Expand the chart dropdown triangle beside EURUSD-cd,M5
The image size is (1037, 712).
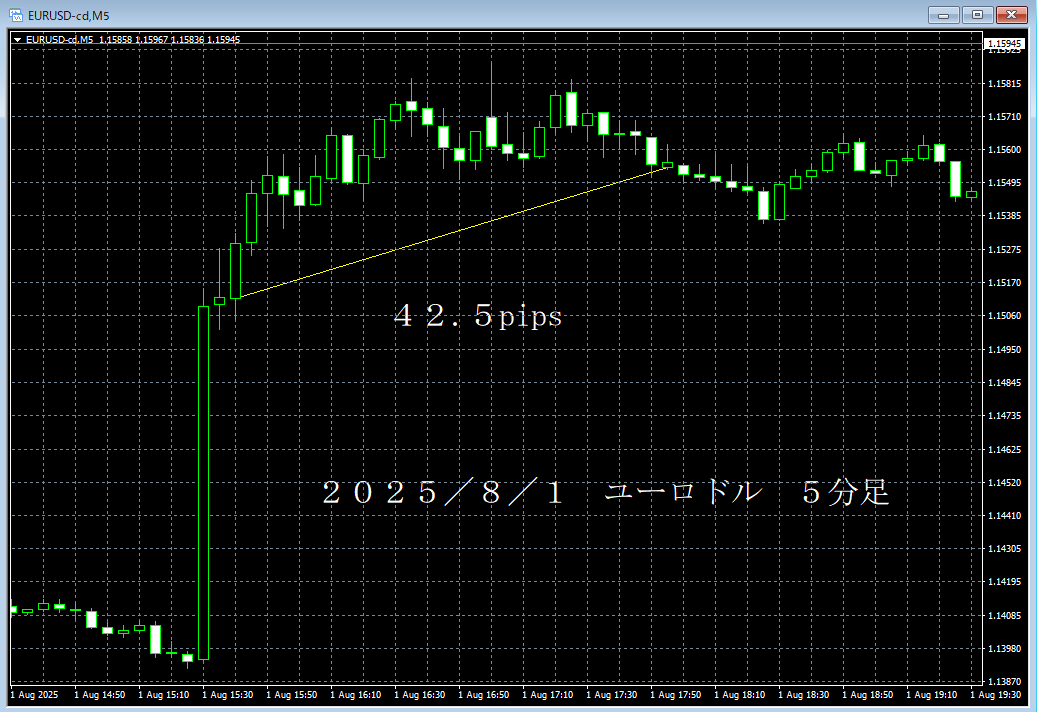pos(18,40)
